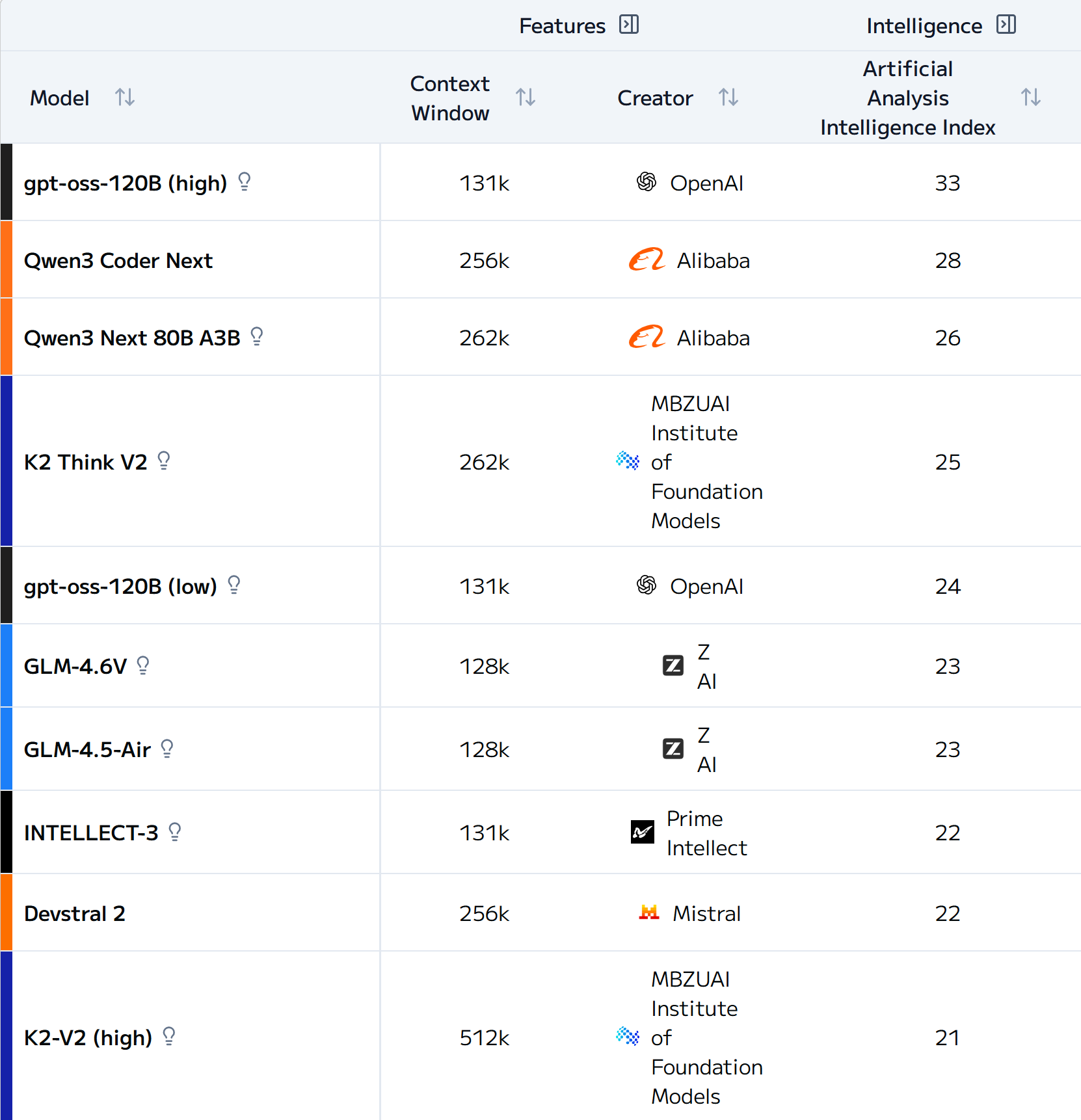Click lightbulb icon beside Qwen3 Next 80B A3B

(x=257, y=336)
